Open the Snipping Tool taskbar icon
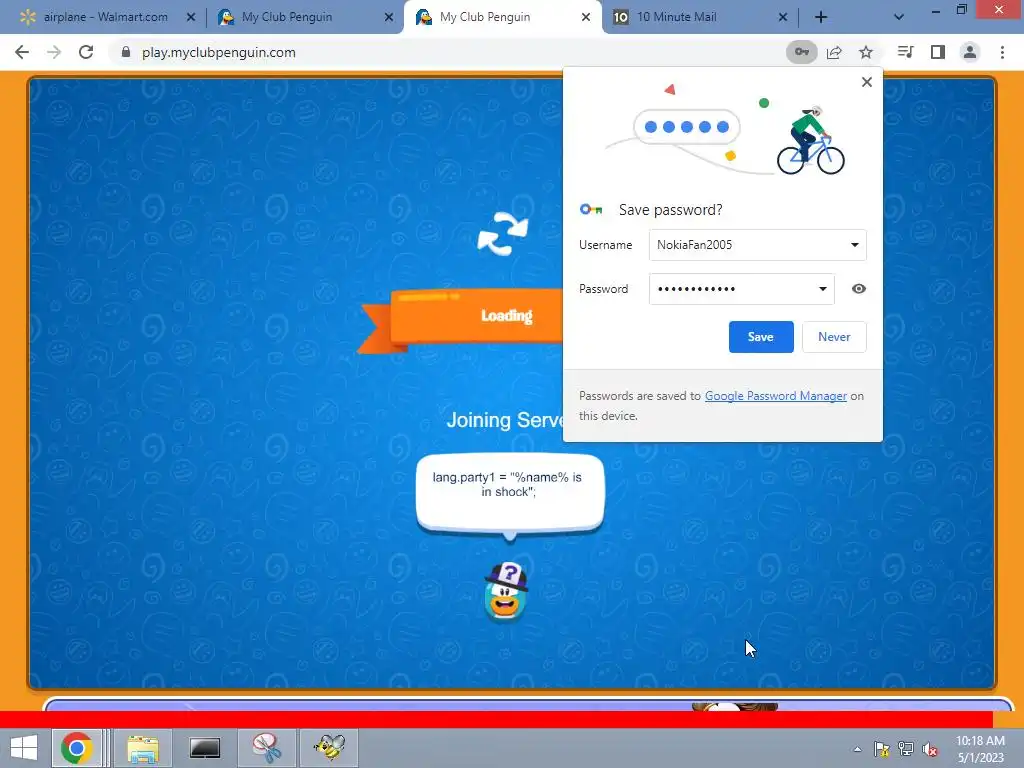1024x768 pixels. 266,748
